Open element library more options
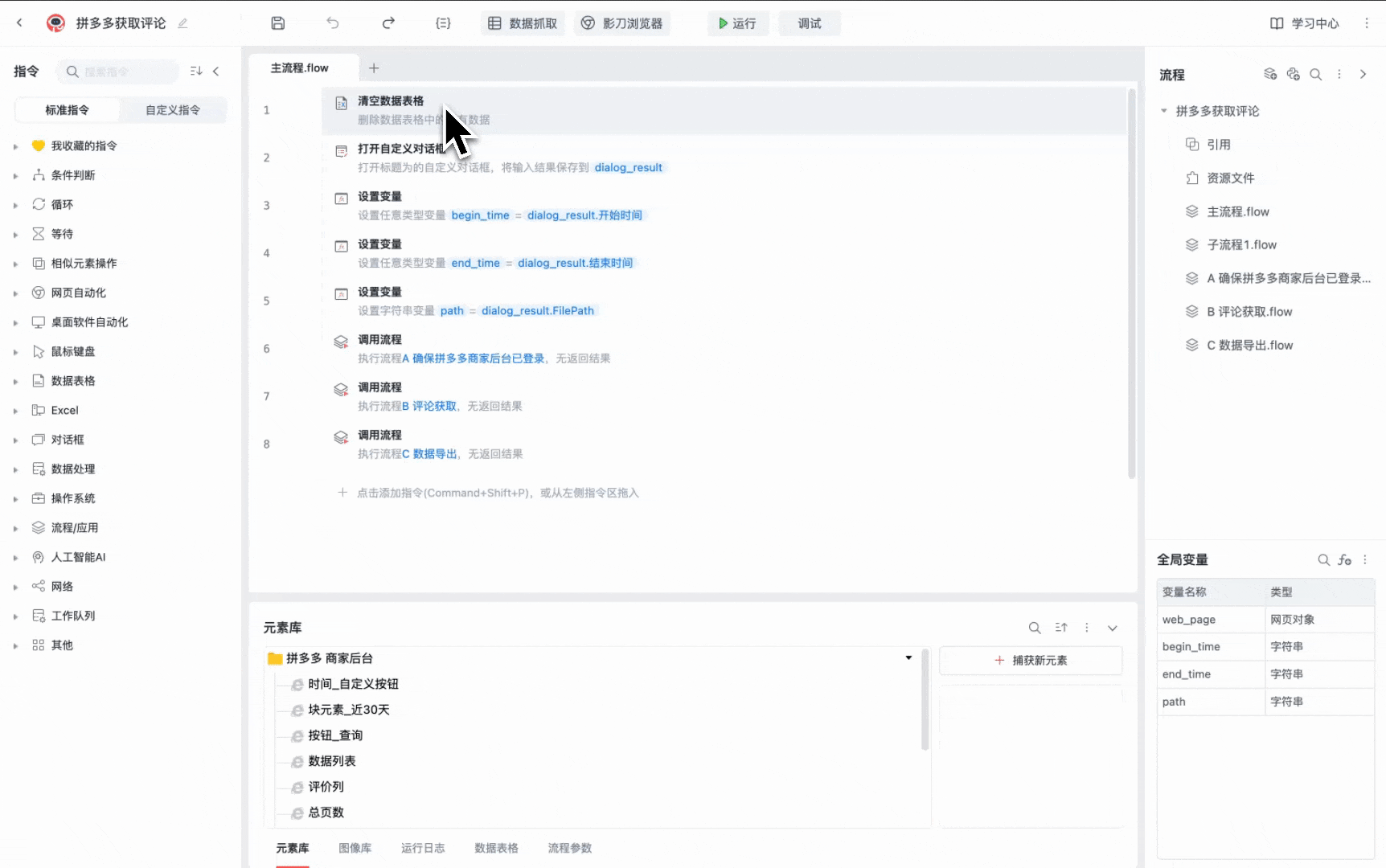The image size is (1386, 868). tap(1087, 628)
